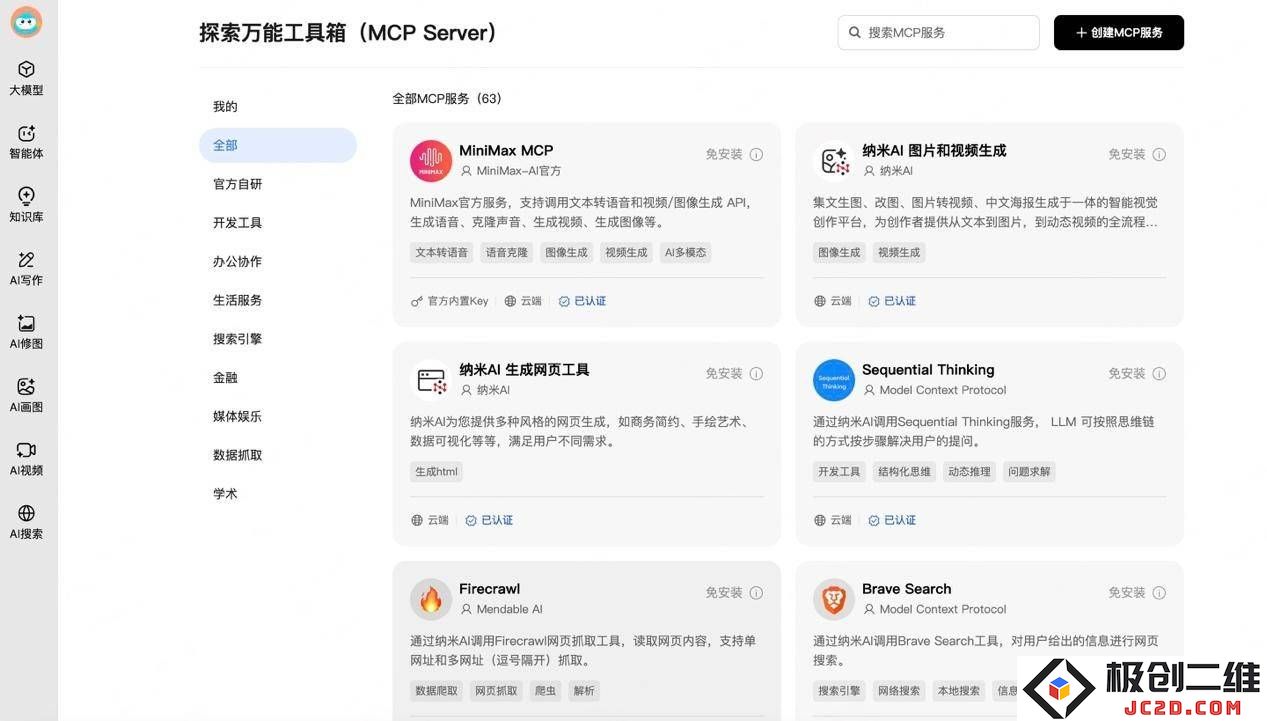Open the AI写作 sidebar icon

[27, 260]
